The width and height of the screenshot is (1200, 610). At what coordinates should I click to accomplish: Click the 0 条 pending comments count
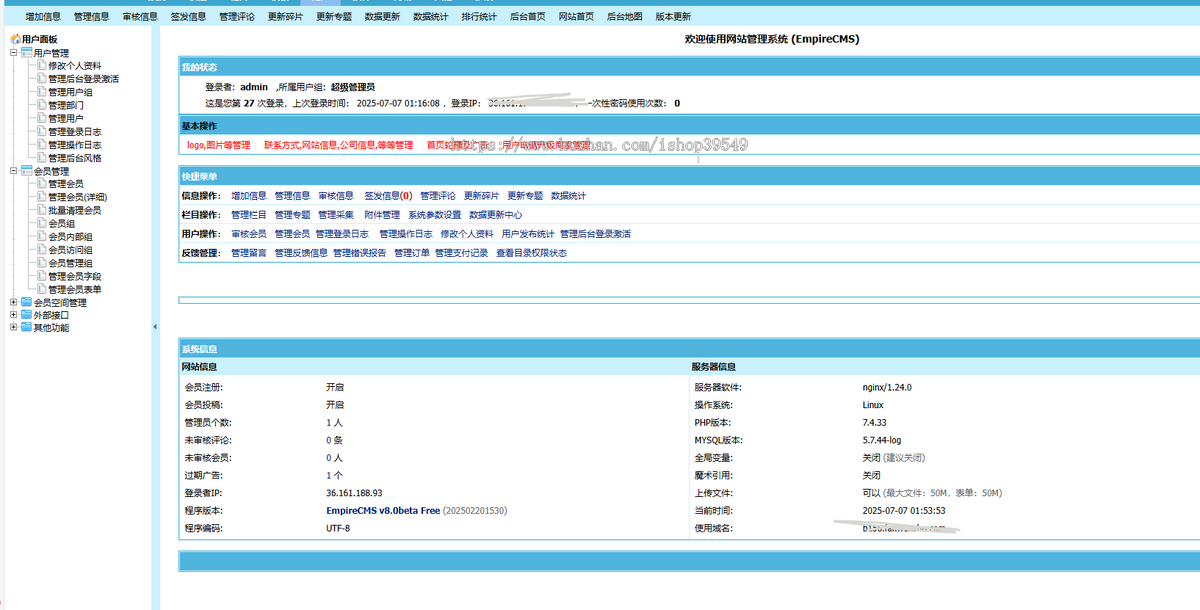(x=334, y=440)
